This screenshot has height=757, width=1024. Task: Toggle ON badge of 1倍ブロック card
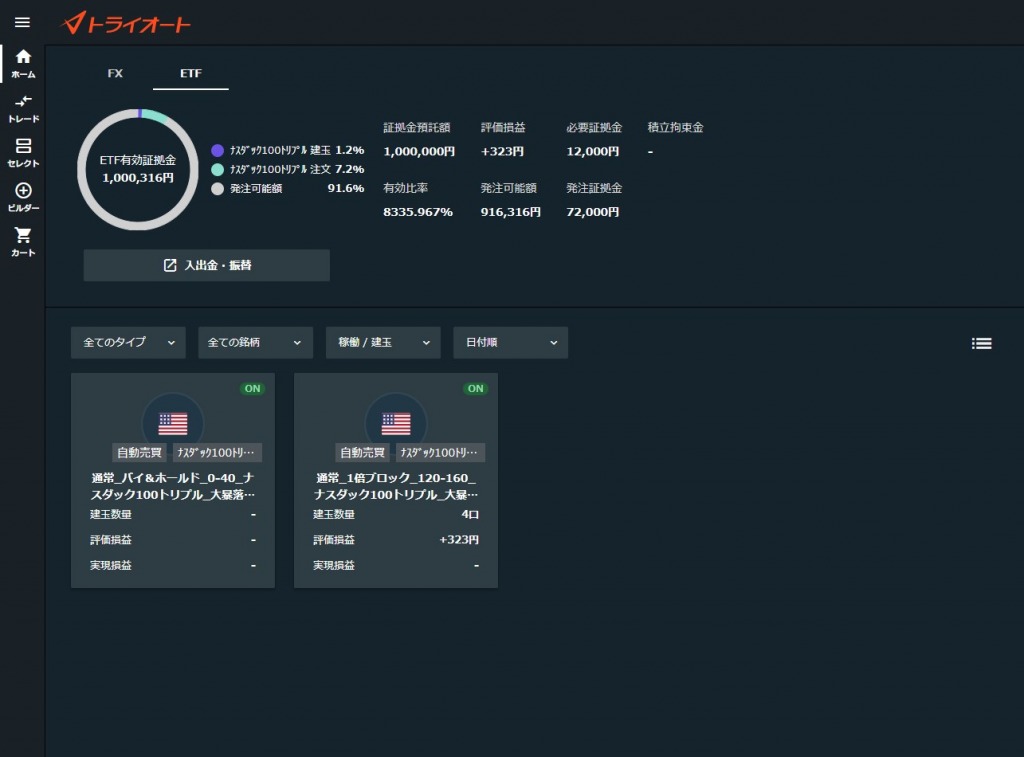pos(475,388)
